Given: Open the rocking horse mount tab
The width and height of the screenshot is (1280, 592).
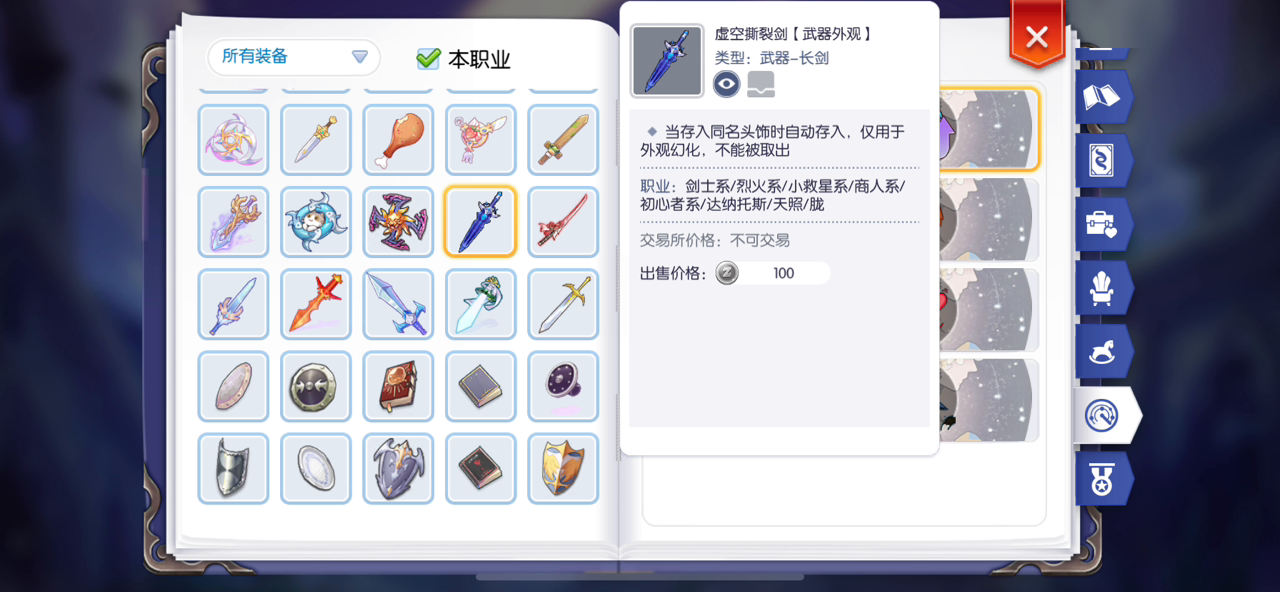Looking at the screenshot, I should (1102, 351).
